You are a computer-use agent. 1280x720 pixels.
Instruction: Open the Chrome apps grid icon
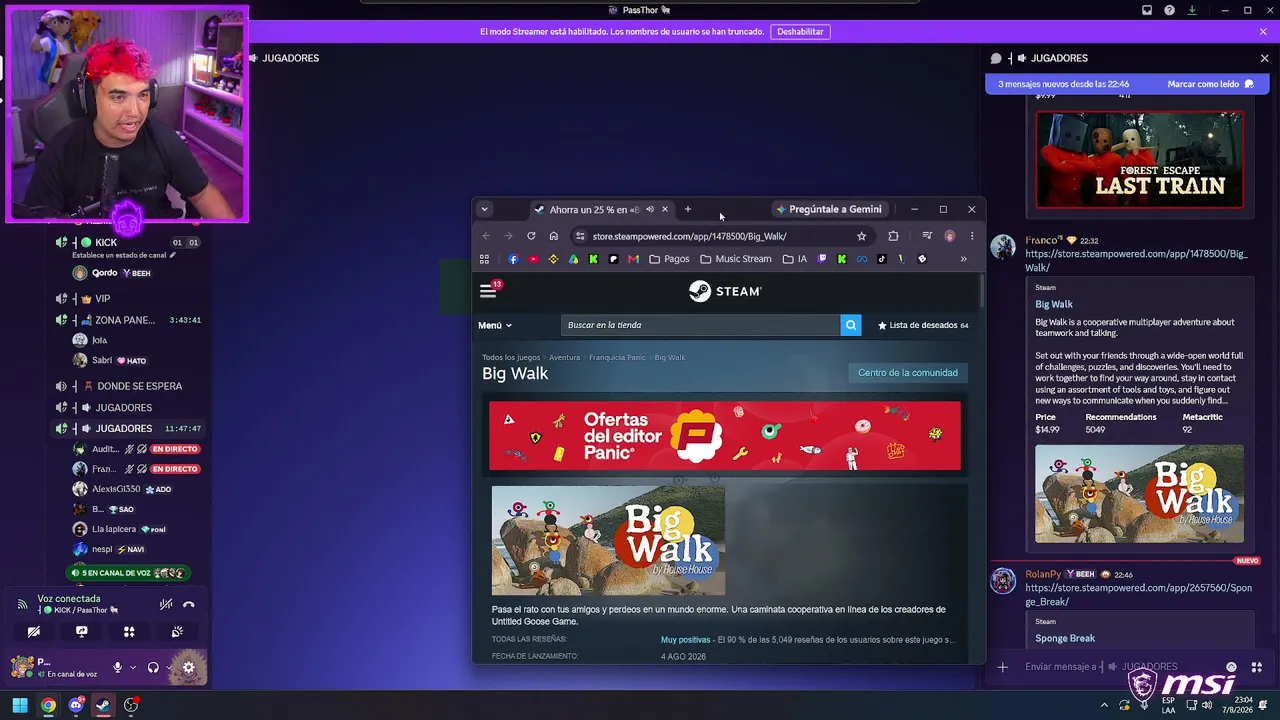coord(484,259)
